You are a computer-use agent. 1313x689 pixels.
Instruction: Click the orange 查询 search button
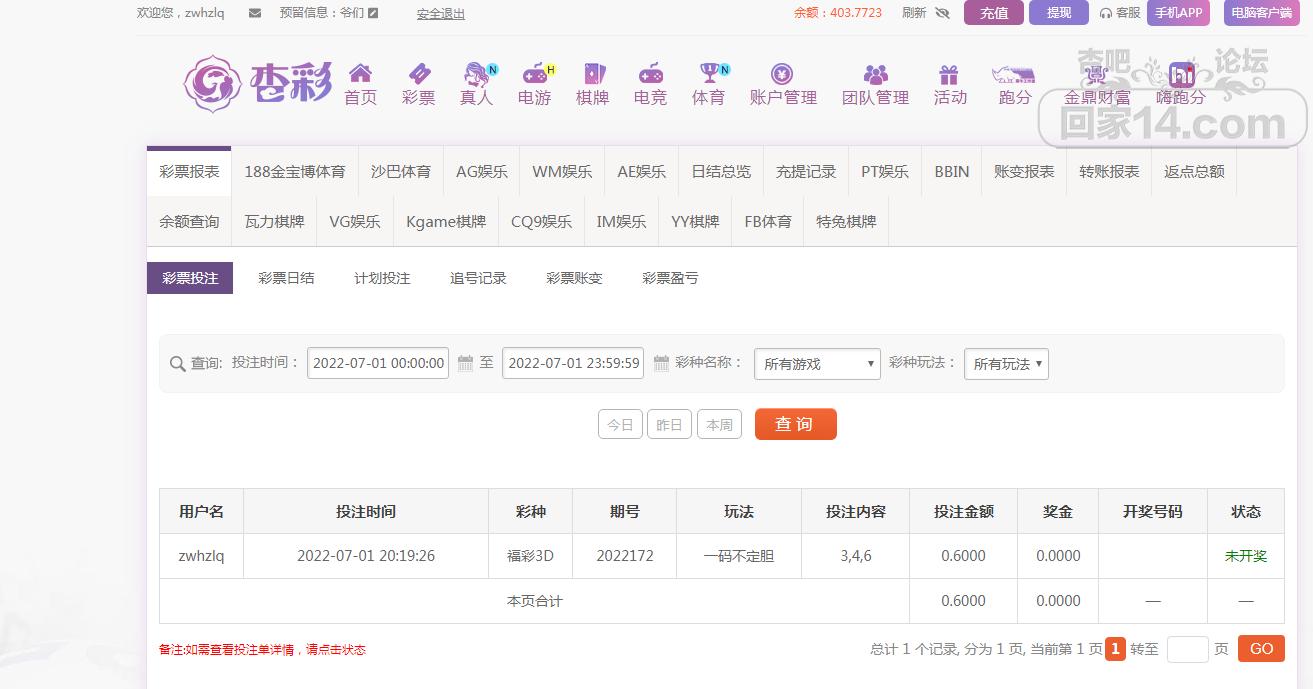795,424
